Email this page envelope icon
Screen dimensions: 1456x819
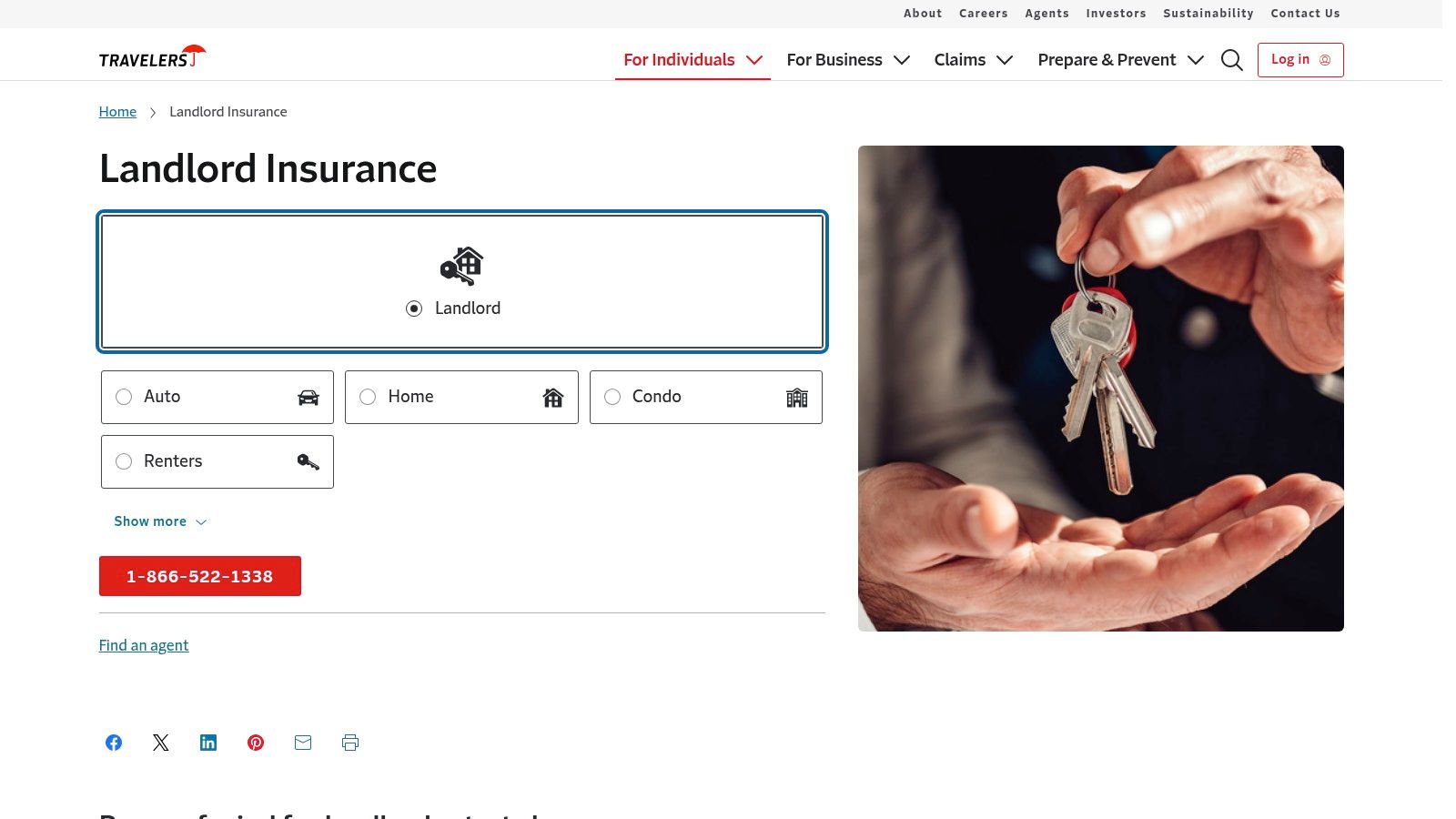coord(303,743)
